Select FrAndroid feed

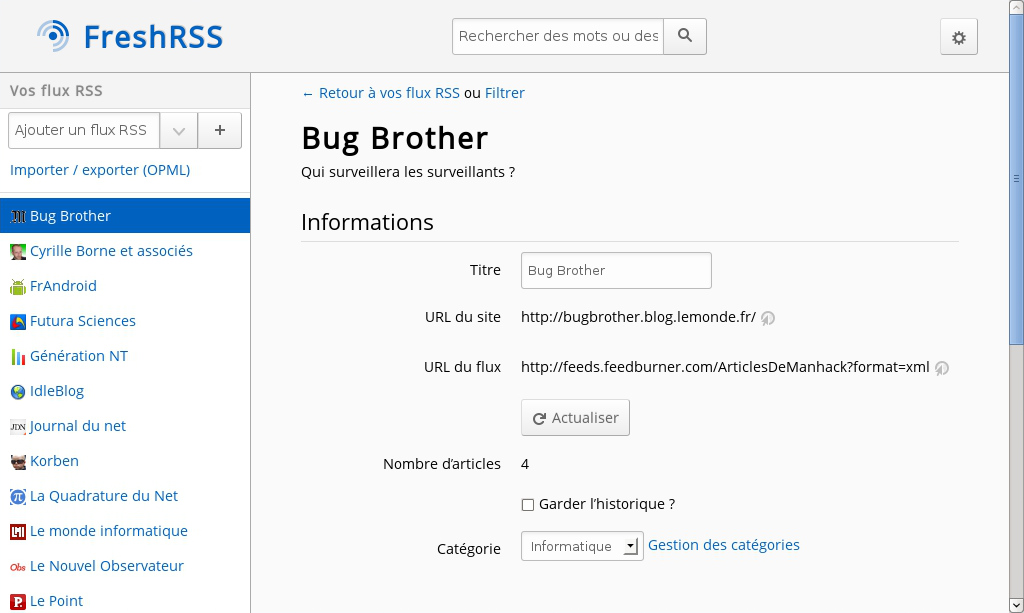(125, 286)
